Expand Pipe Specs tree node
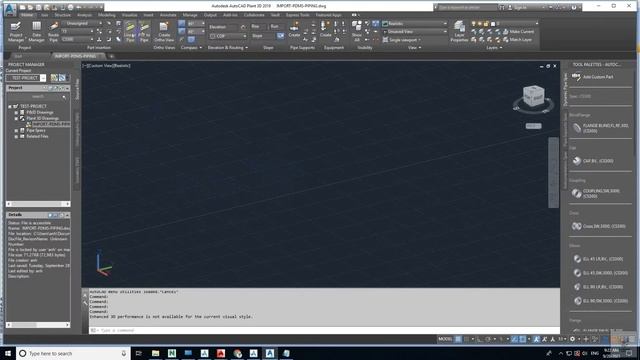Image resolution: width=640 pixels, height=360 pixels. pyautogui.click(x=16, y=131)
